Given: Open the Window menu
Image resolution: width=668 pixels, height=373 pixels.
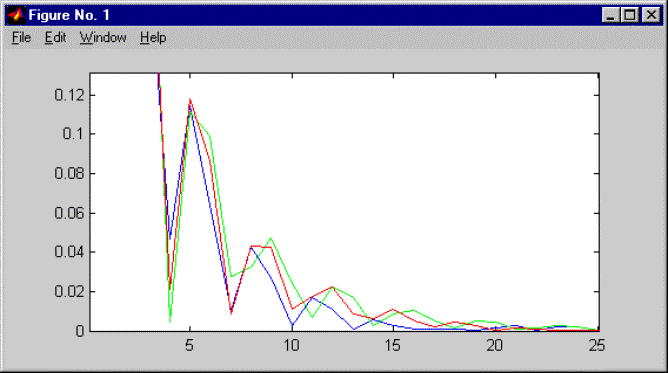Looking at the screenshot, I should [103, 38].
